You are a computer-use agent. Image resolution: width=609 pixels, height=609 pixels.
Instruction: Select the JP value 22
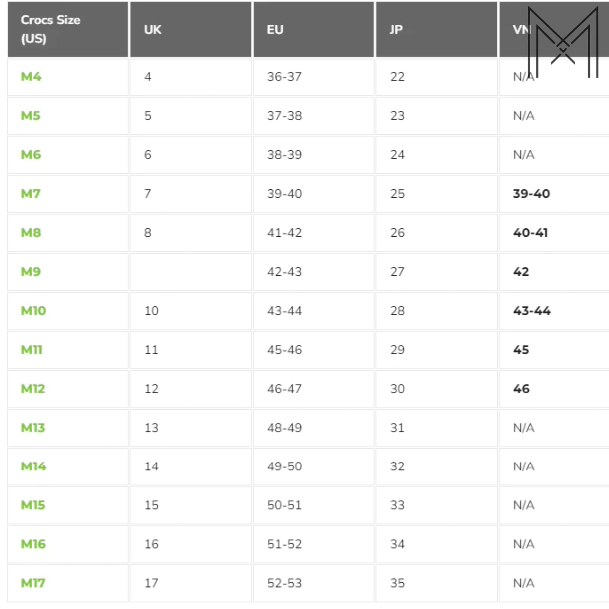click(x=397, y=77)
